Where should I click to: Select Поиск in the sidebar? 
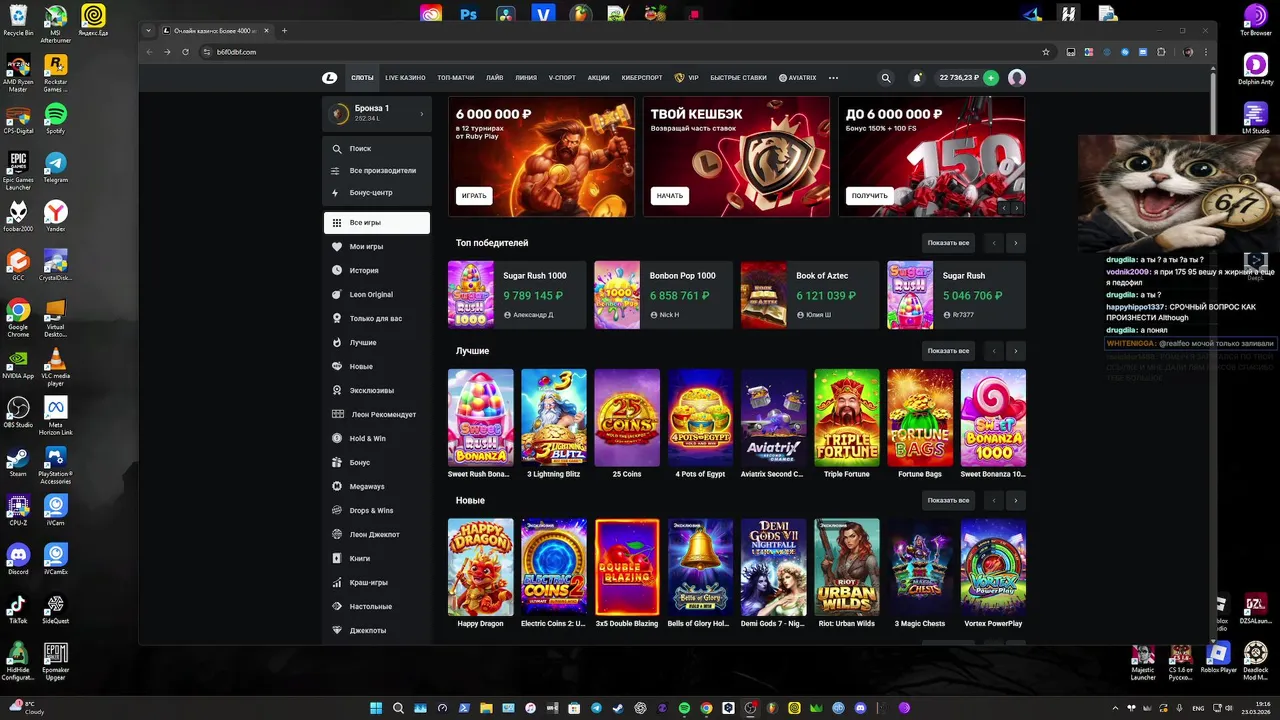pos(377,148)
